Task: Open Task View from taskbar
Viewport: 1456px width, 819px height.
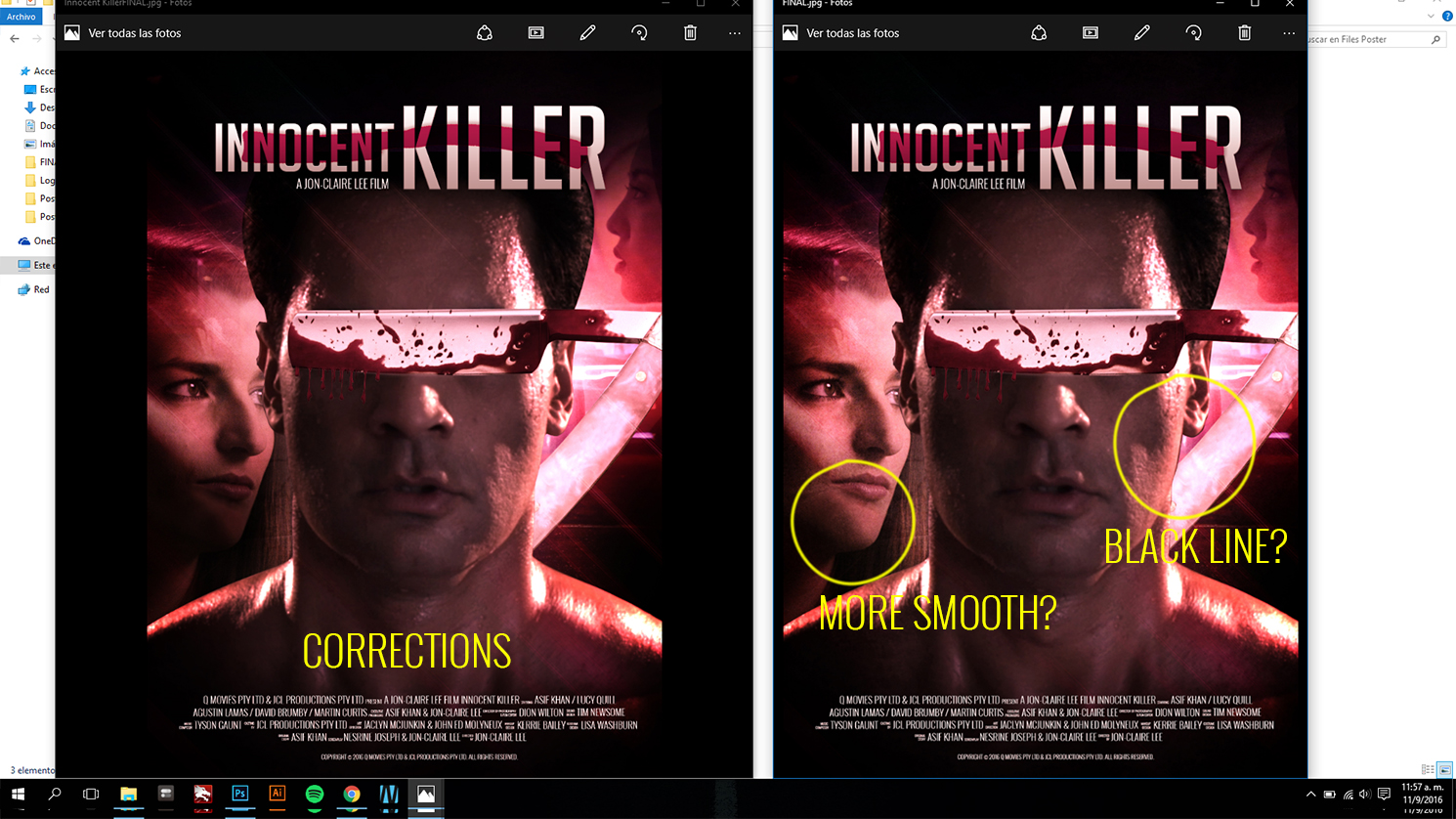Action: click(91, 795)
